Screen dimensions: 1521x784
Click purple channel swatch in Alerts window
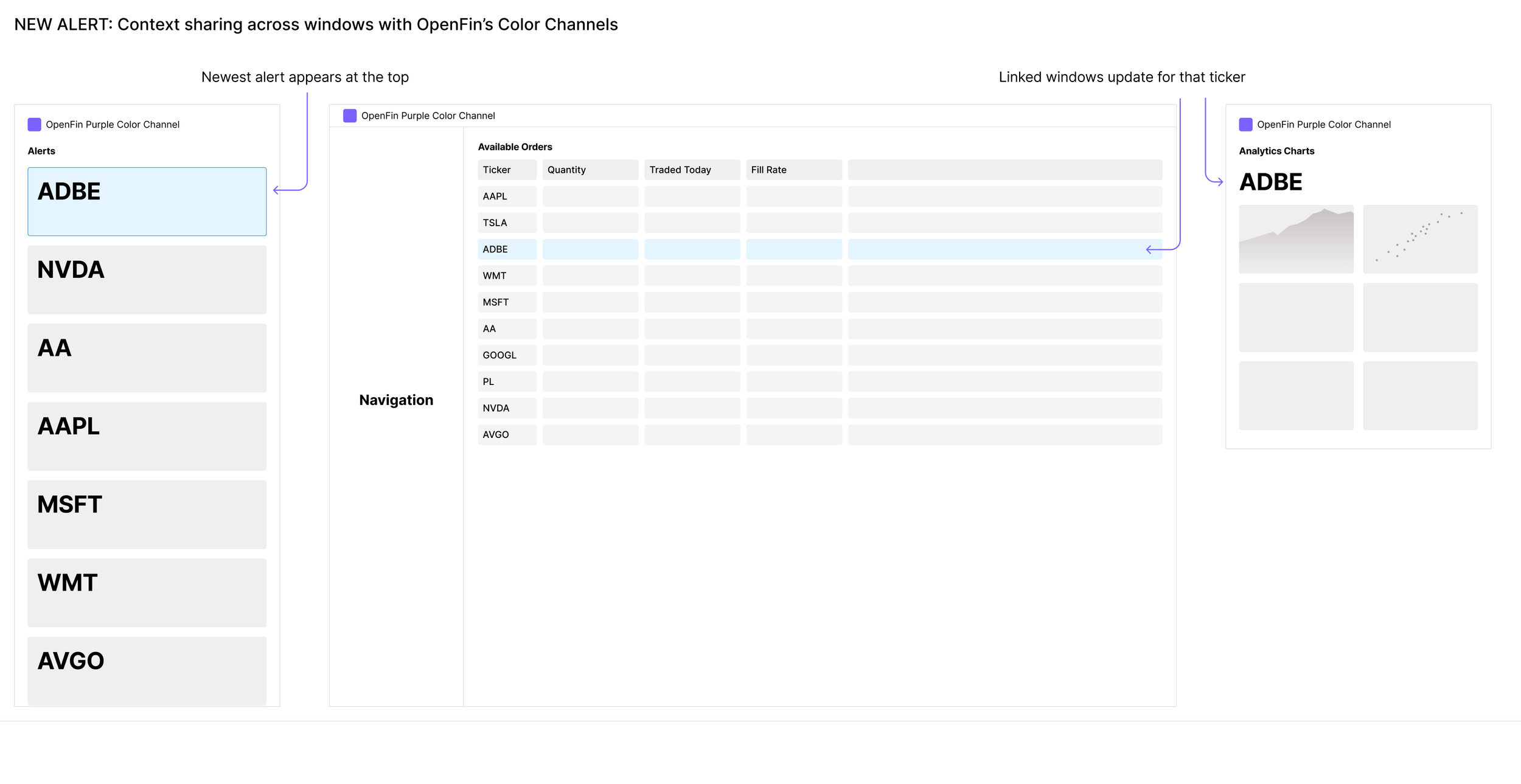[x=34, y=125]
